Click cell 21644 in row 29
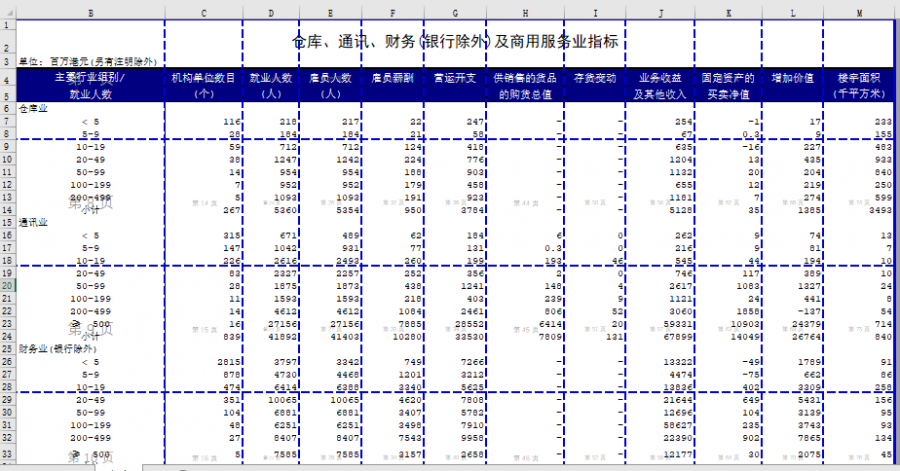Viewport: 900px width, 471px height. click(677, 400)
